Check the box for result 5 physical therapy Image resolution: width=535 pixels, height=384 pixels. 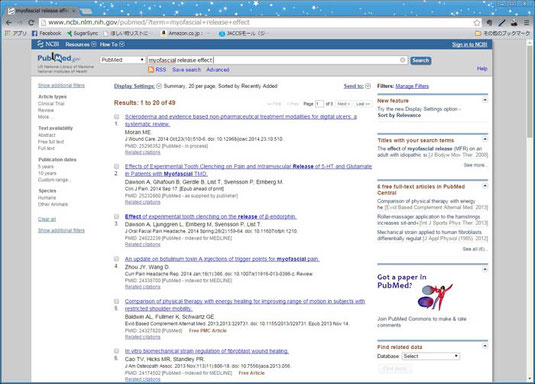(x=116, y=301)
